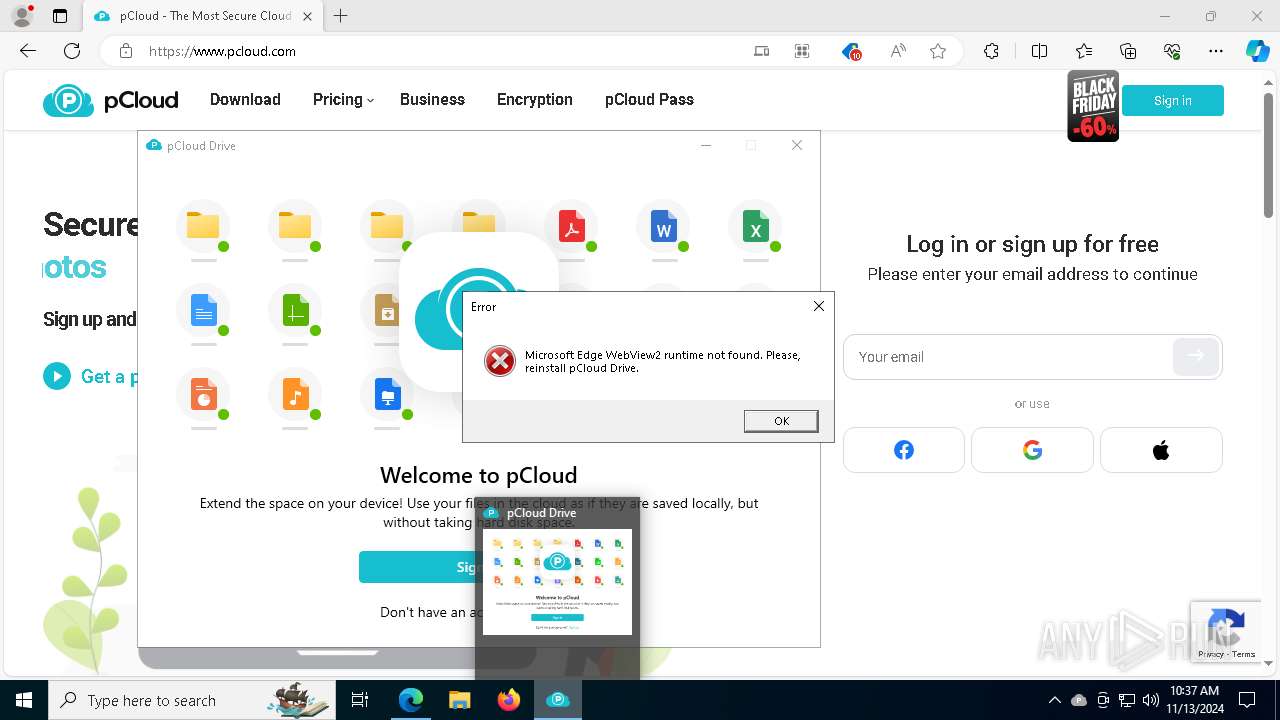Expand the Pricing dropdown menu

[343, 99]
